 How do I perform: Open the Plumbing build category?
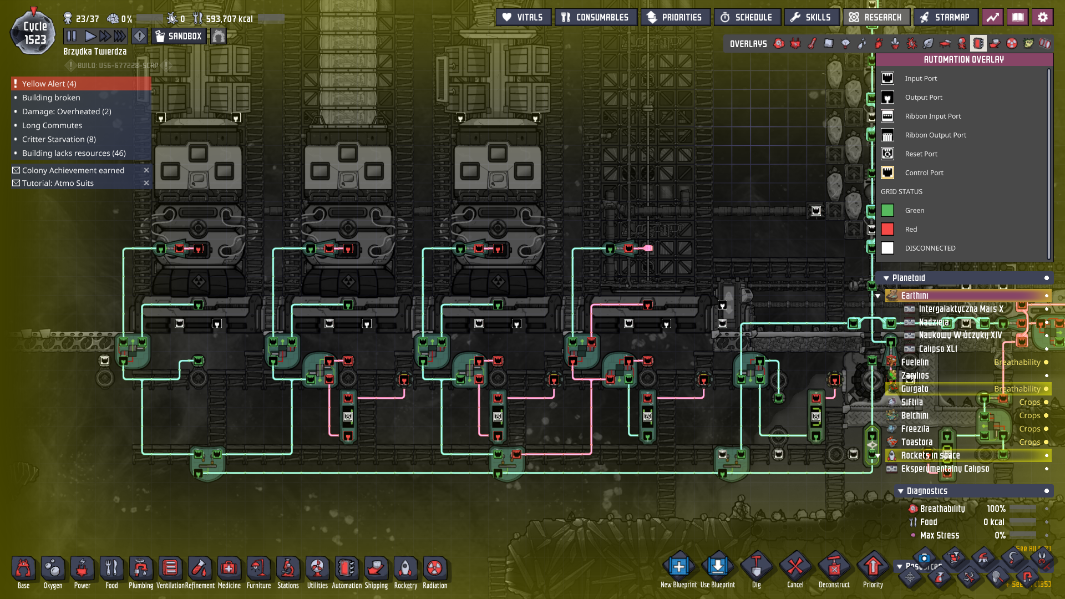[141, 572]
